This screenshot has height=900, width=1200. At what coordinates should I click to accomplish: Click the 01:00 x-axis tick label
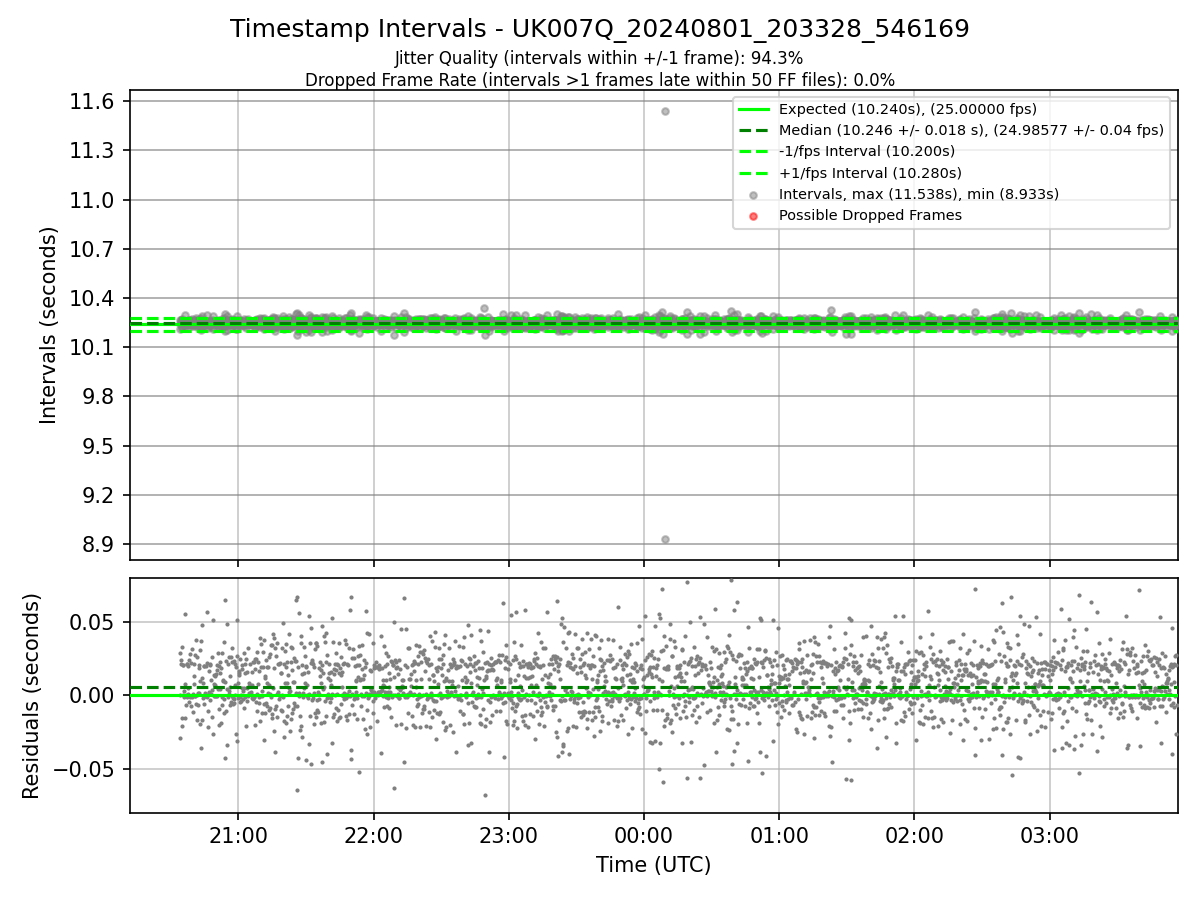pyautogui.click(x=779, y=834)
